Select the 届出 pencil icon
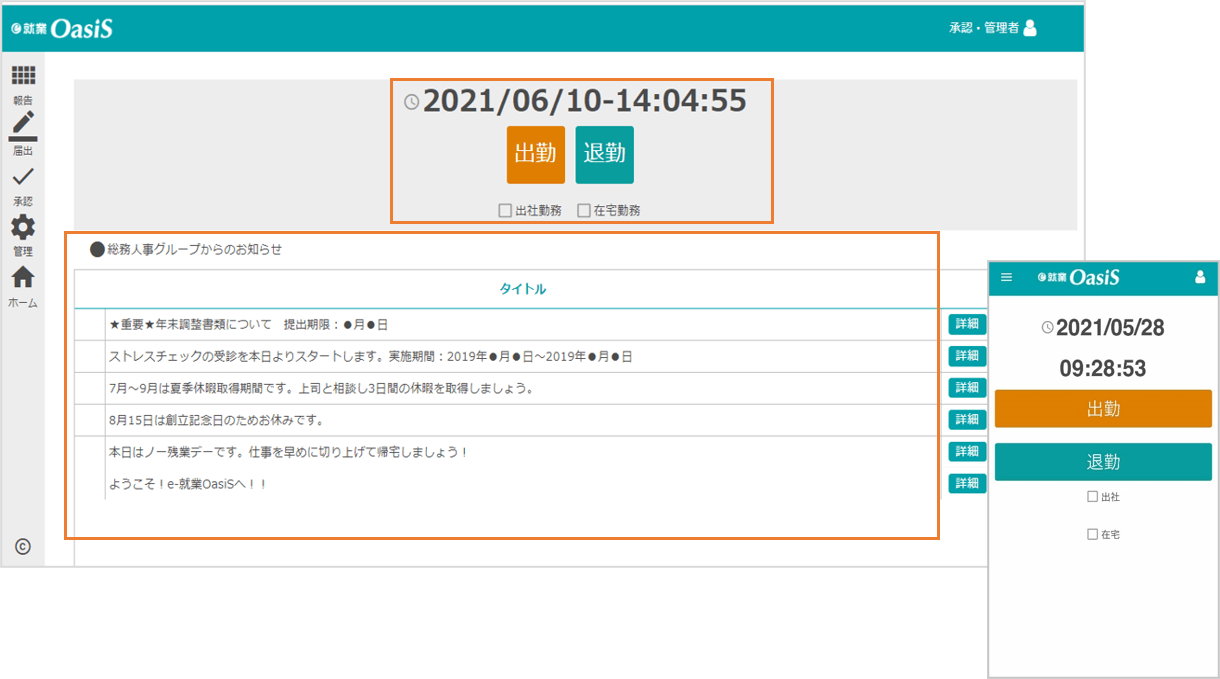Viewport: 1220px width, 679px height. [23, 125]
